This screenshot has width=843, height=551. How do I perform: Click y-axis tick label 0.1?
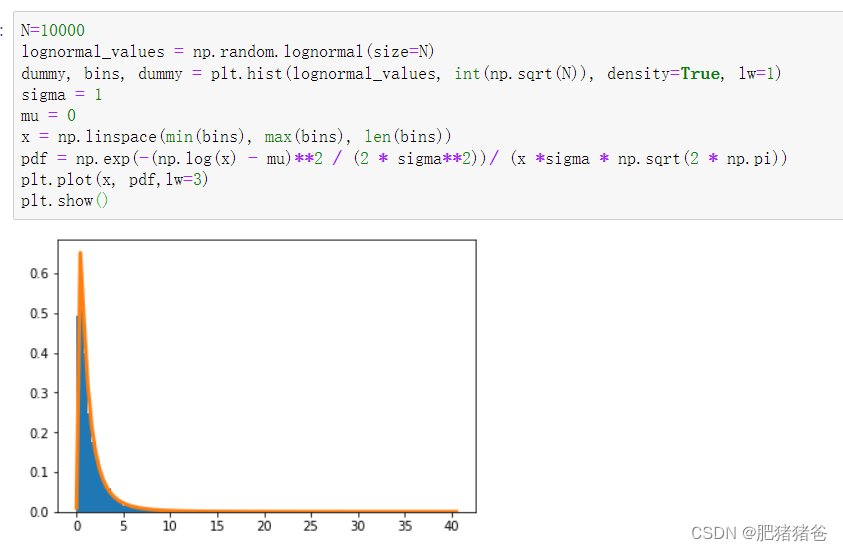(x=39, y=472)
